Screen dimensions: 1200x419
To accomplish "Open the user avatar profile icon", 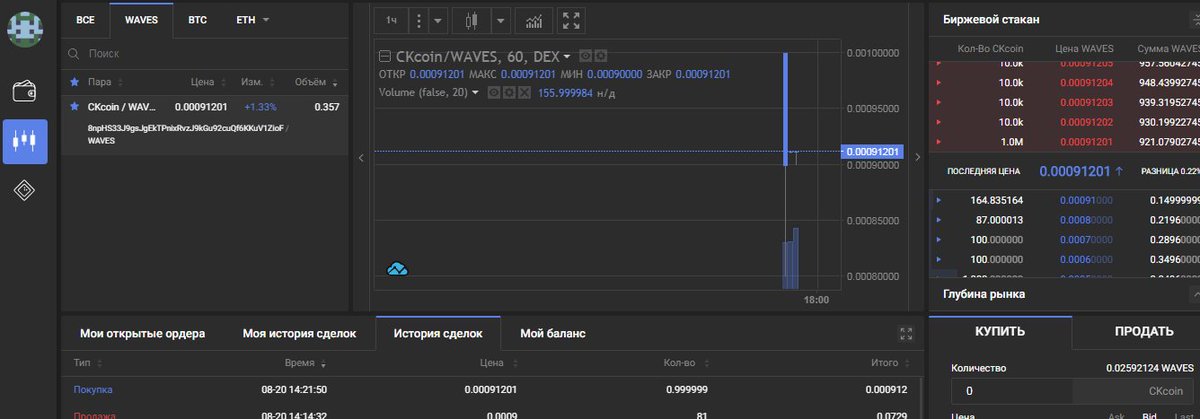I will pos(24,29).
